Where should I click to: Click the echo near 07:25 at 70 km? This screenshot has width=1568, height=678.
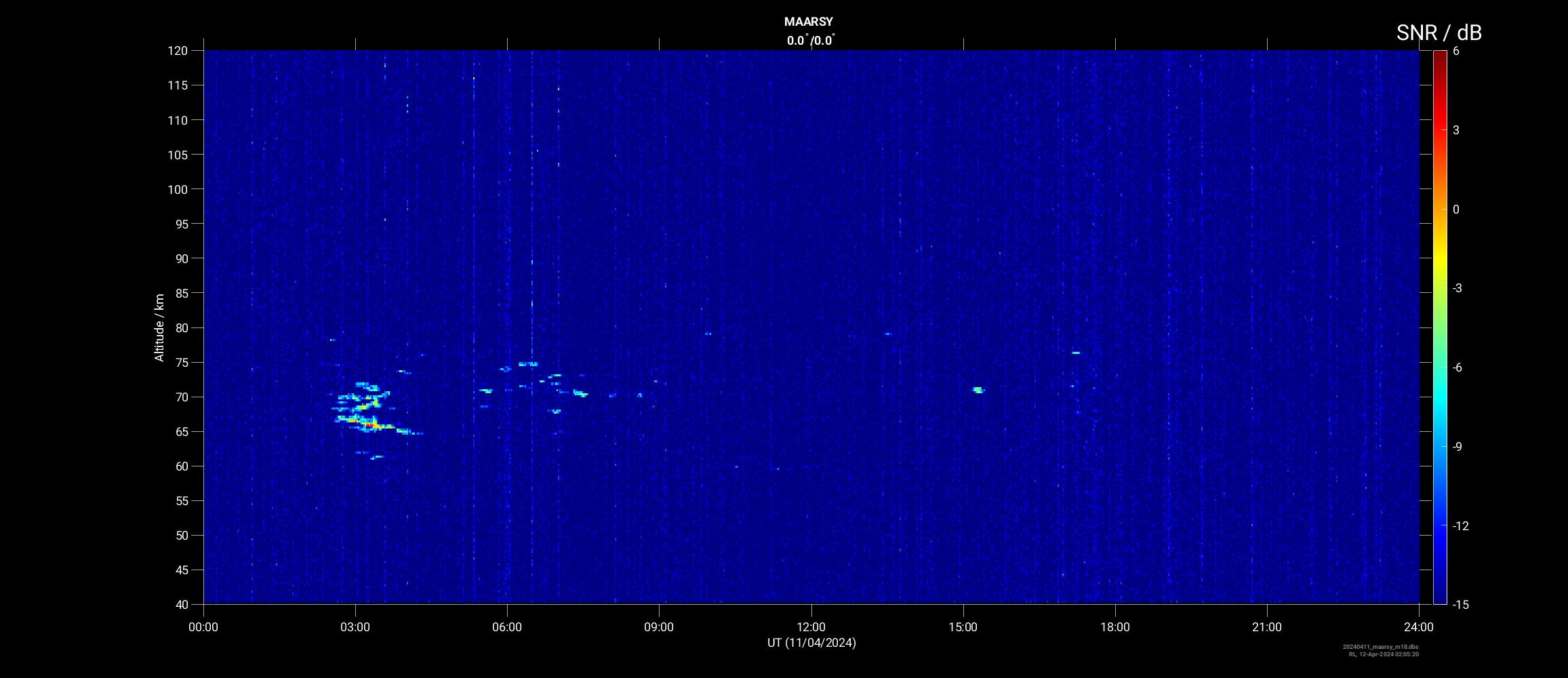click(x=580, y=393)
